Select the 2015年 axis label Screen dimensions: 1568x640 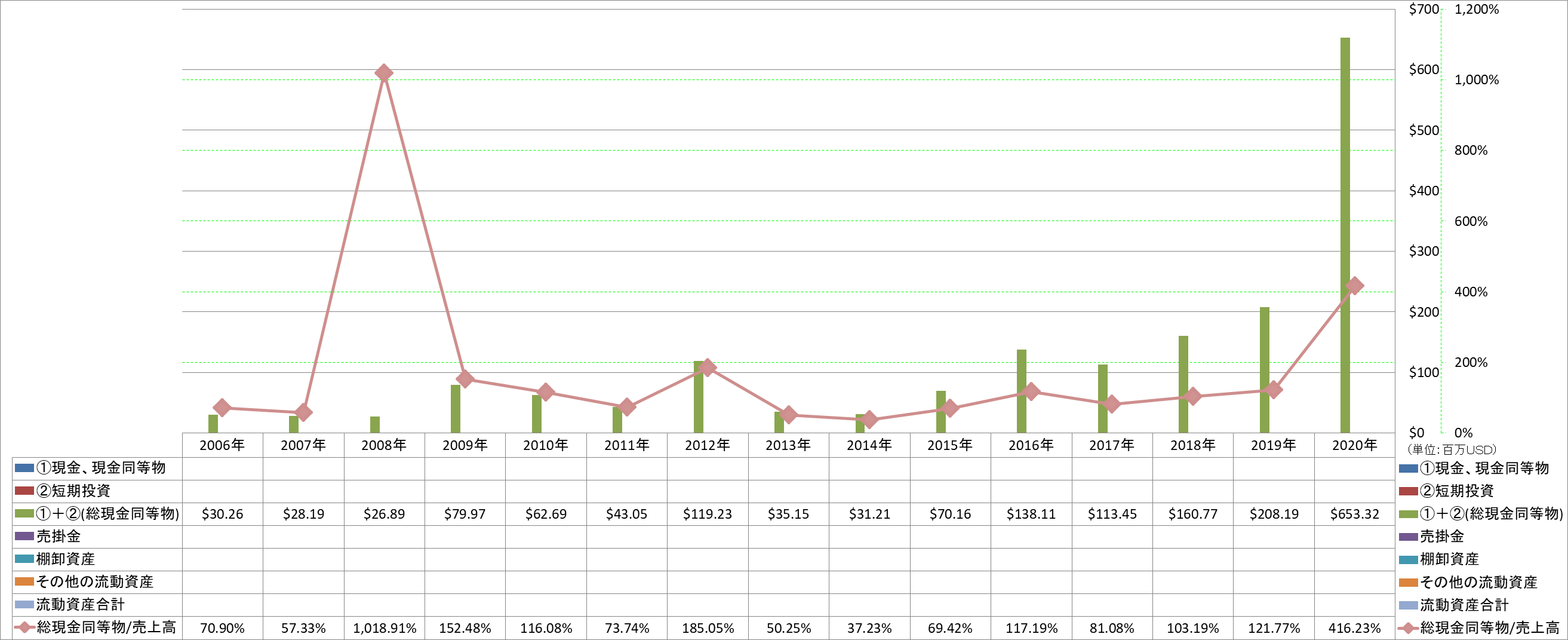coord(950,445)
